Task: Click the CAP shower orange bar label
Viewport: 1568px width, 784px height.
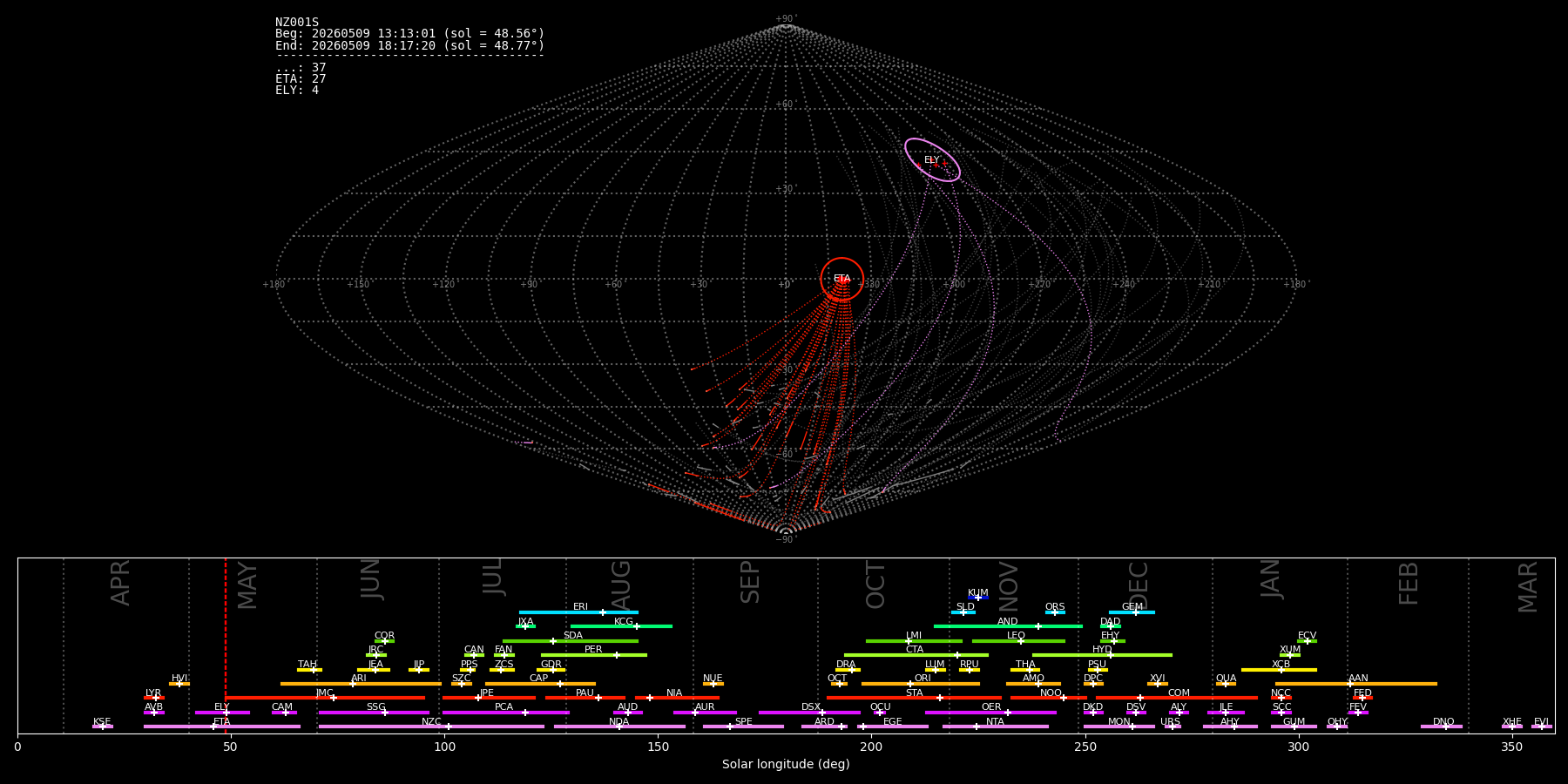Action: coord(539,679)
